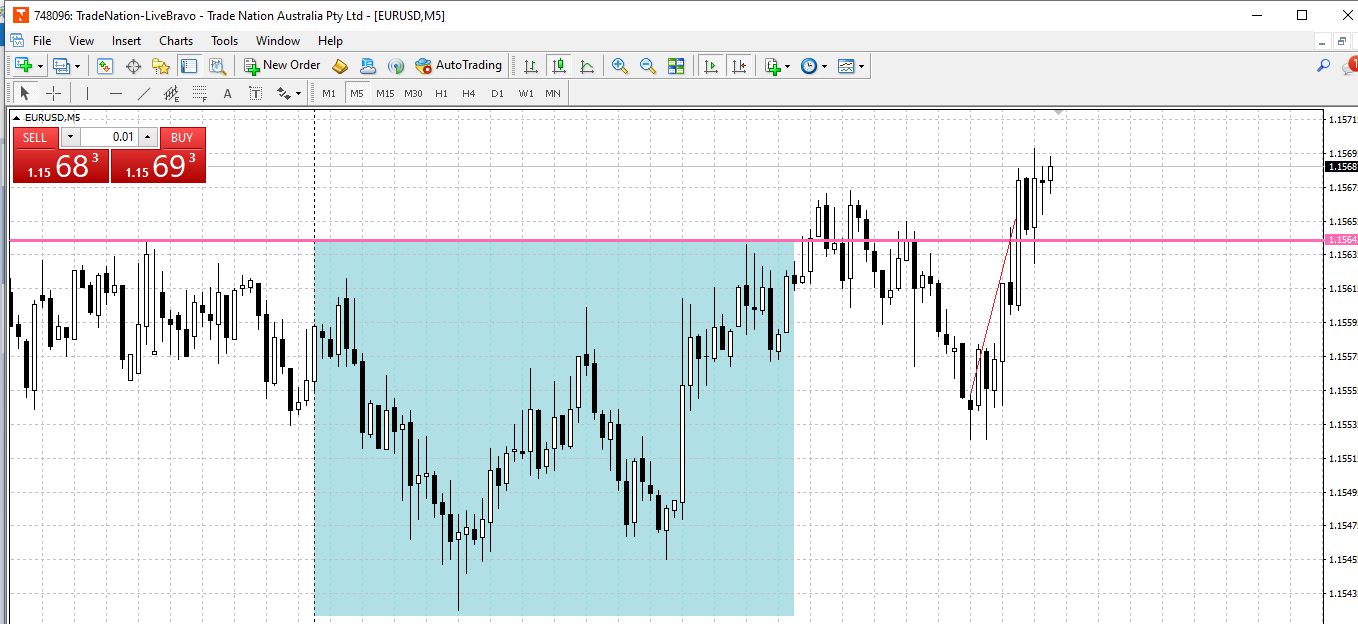Screen dimensions: 1358x624
Task: Toggle the AutoTrading button
Action: tap(458, 66)
